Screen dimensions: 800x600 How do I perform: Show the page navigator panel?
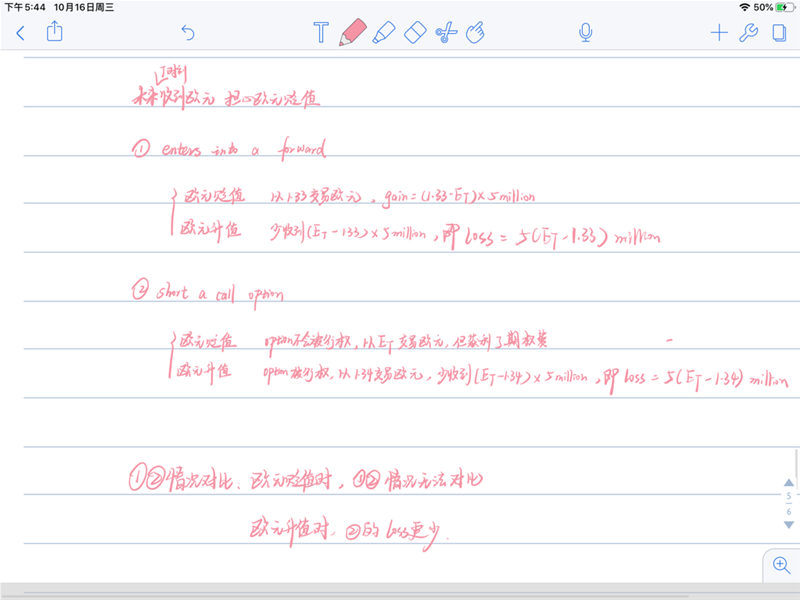coord(778,33)
